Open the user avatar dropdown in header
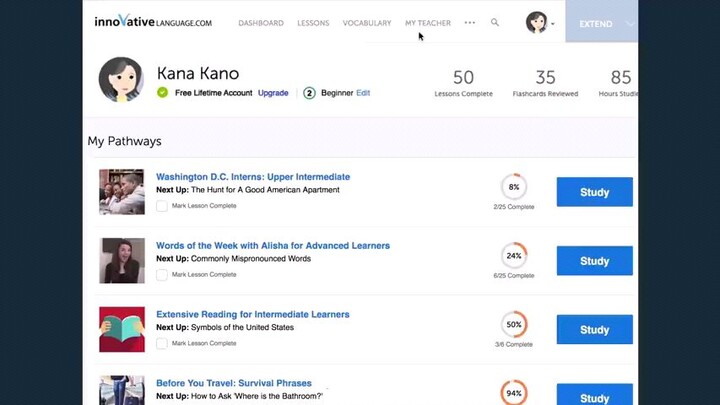 [x=540, y=23]
